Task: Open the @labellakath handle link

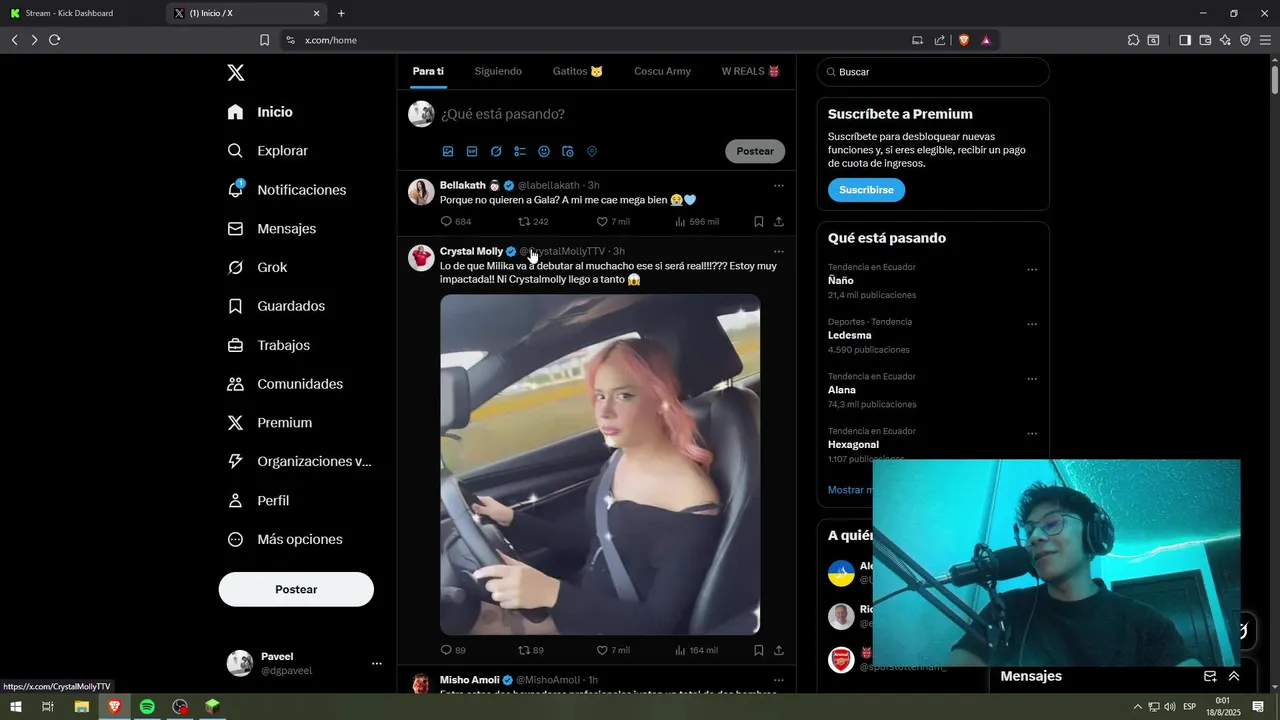Action: point(548,185)
